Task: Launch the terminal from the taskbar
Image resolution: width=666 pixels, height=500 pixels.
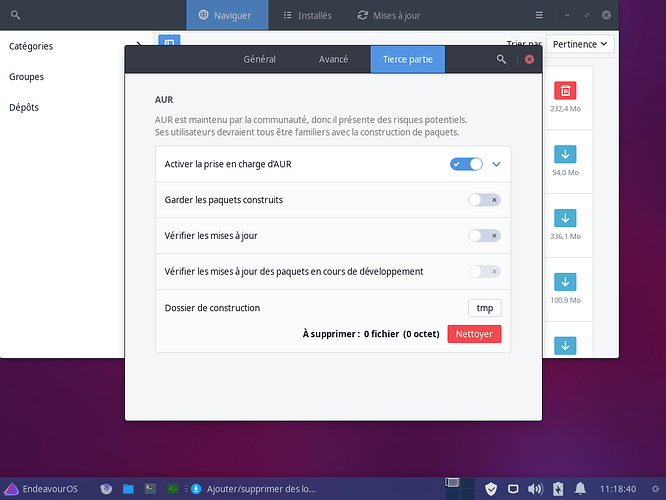Action: [x=150, y=489]
